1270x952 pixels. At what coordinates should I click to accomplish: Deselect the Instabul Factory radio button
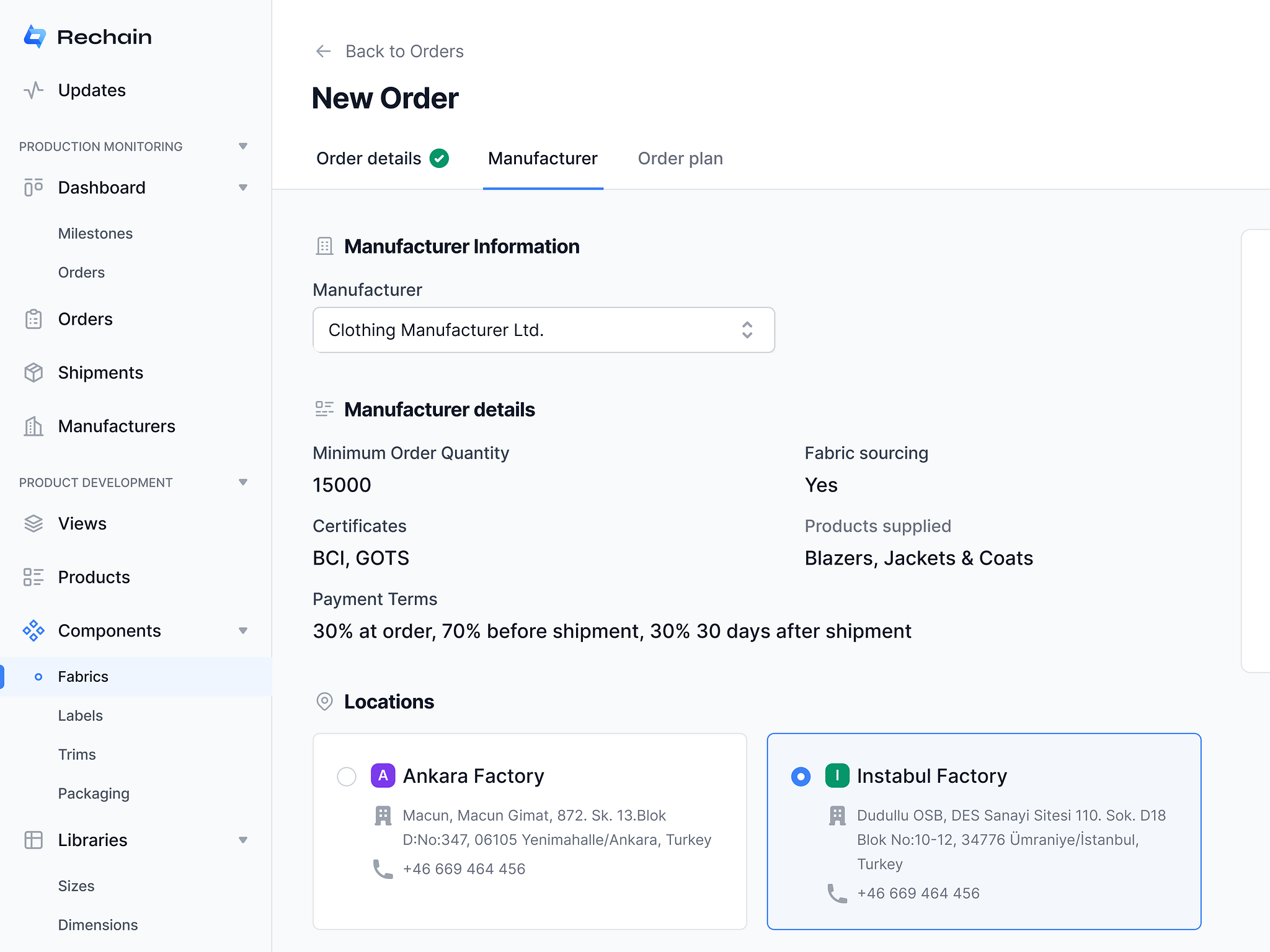[801, 776]
